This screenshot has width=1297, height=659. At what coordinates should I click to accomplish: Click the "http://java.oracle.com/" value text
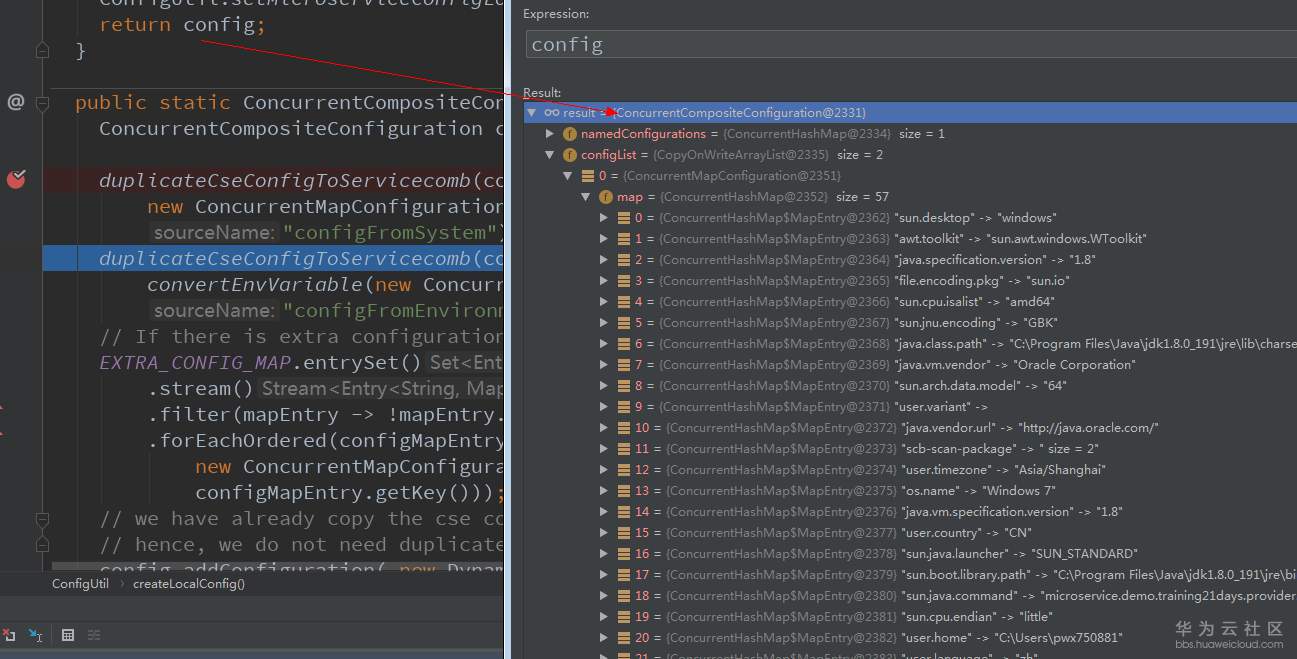tap(1089, 428)
